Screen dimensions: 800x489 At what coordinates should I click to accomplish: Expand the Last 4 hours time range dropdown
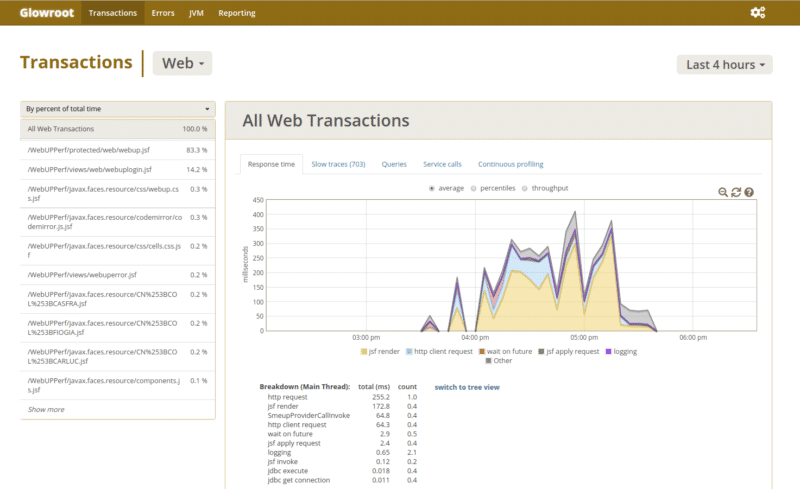[x=725, y=65]
